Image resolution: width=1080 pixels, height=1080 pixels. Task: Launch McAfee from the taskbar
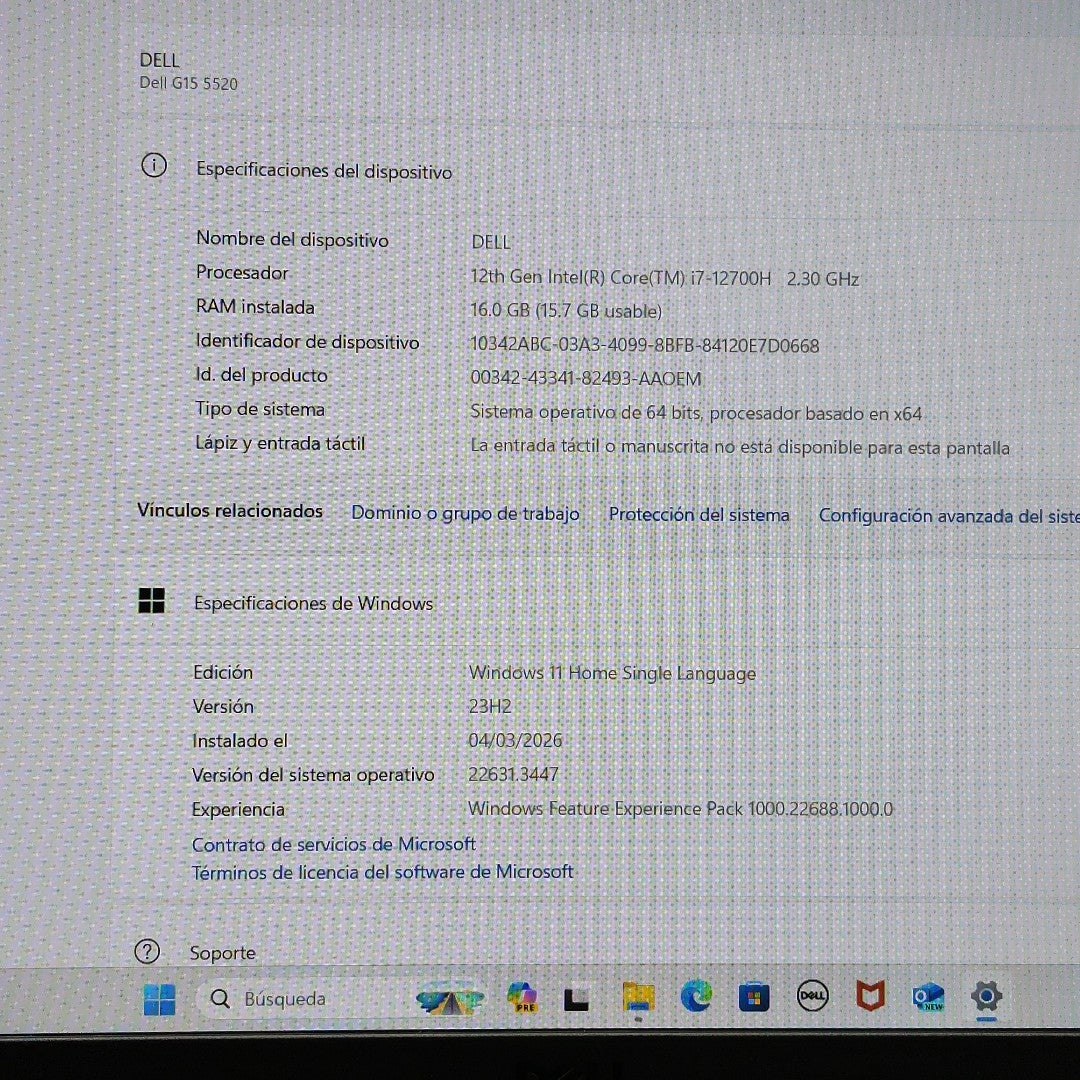871,996
